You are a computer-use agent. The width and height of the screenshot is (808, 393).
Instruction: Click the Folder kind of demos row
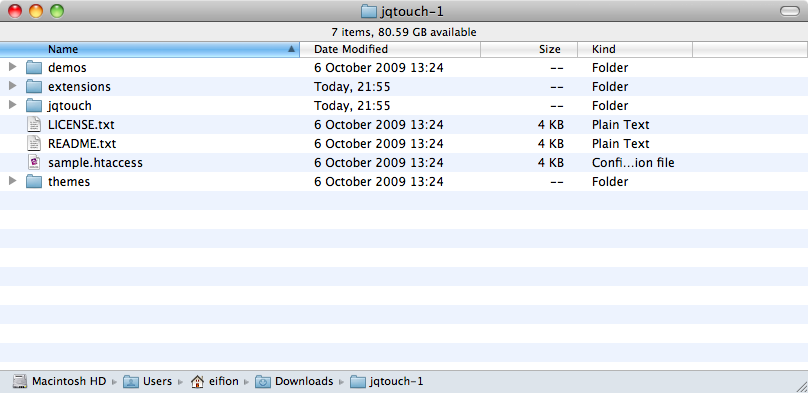tap(610, 68)
